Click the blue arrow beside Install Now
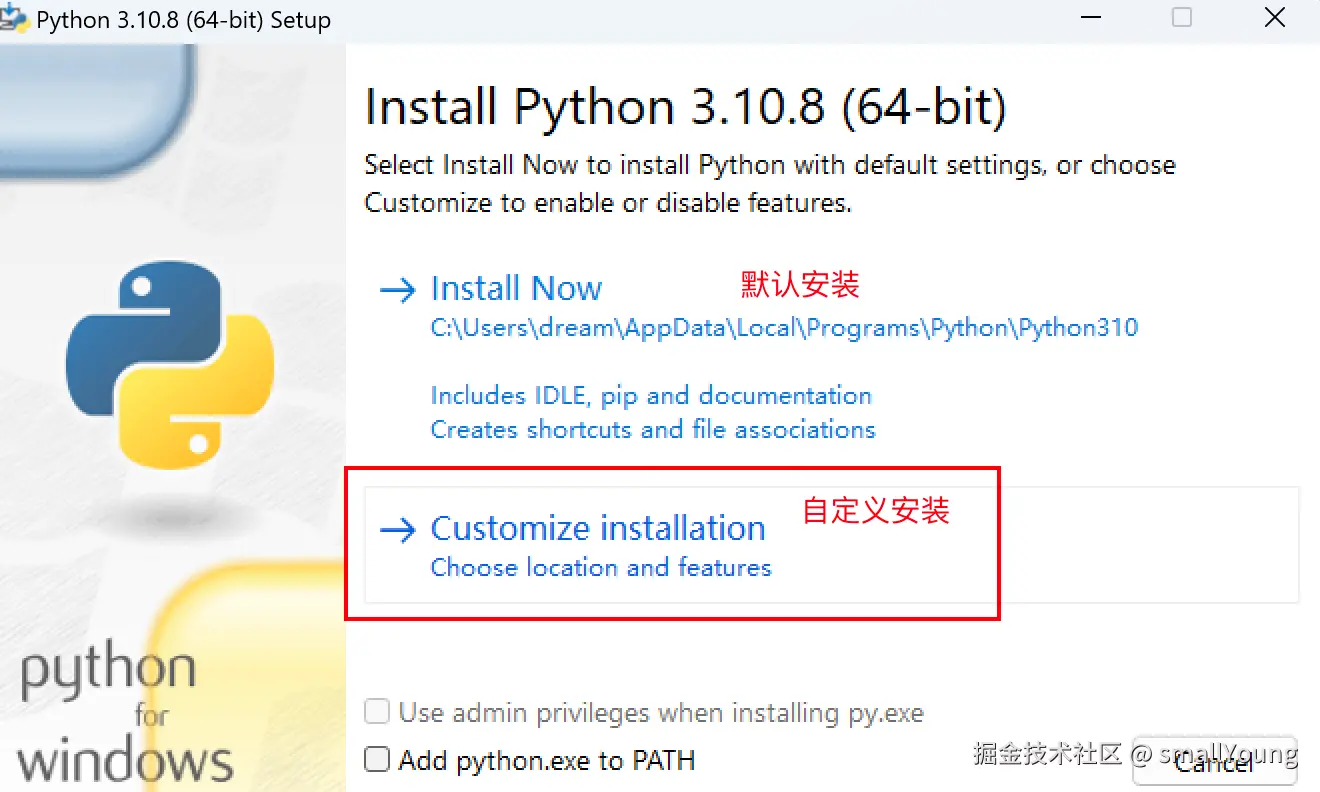1320x792 pixels. [397, 290]
